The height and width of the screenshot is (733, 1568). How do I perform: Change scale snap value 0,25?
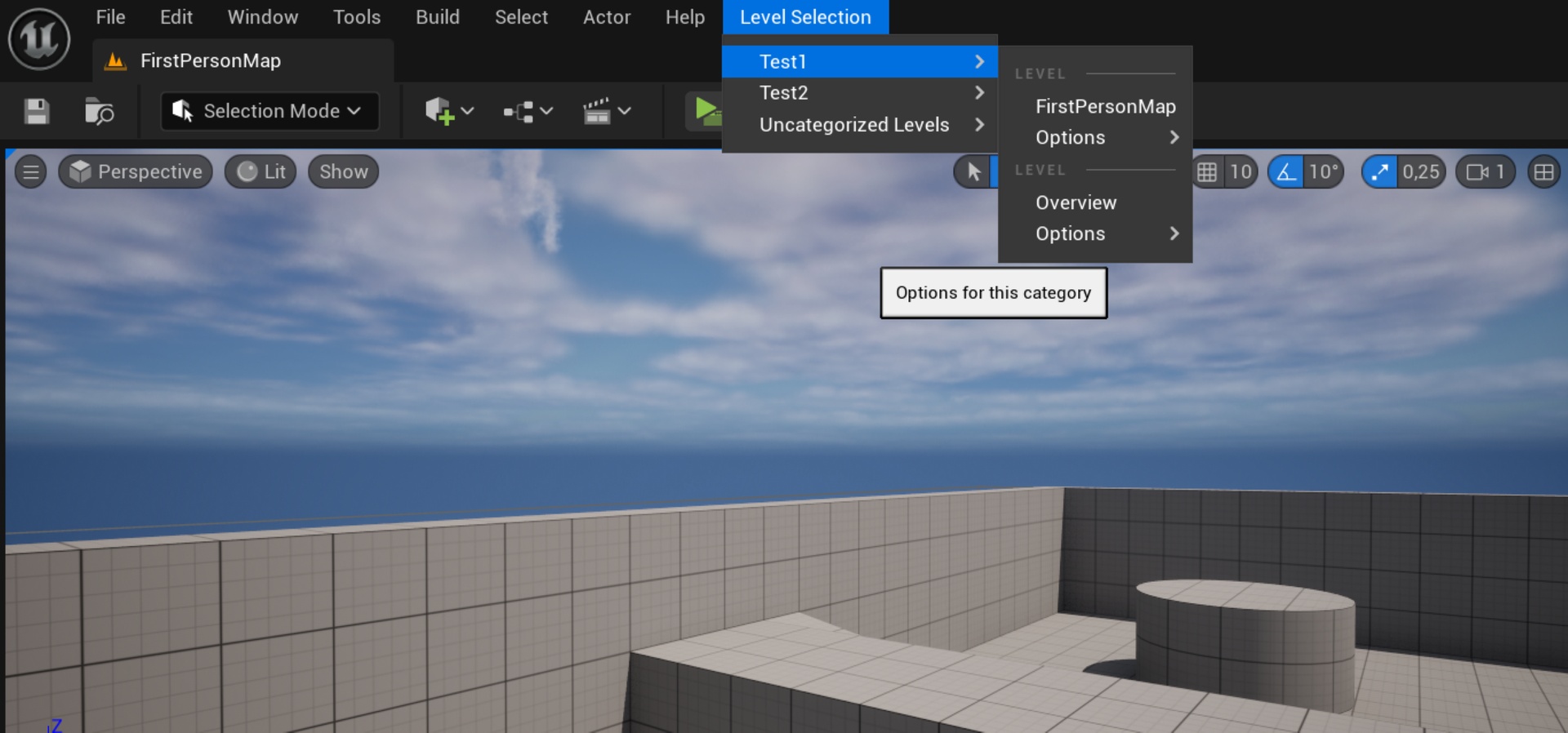point(1421,172)
